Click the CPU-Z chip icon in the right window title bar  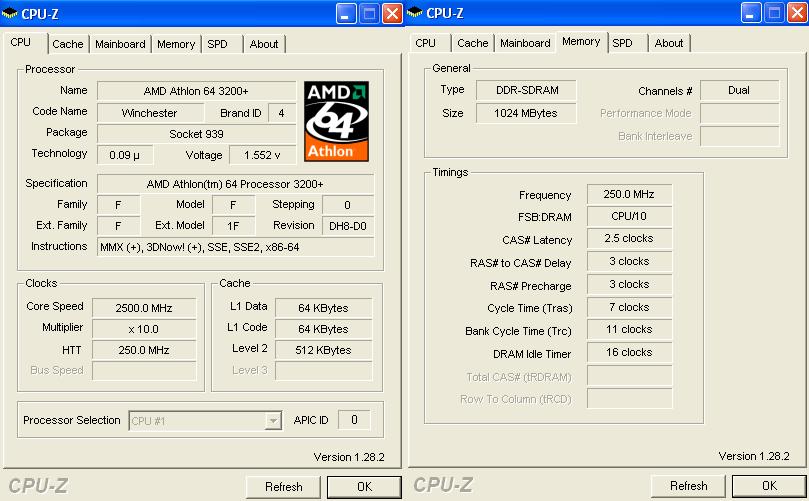tap(415, 13)
